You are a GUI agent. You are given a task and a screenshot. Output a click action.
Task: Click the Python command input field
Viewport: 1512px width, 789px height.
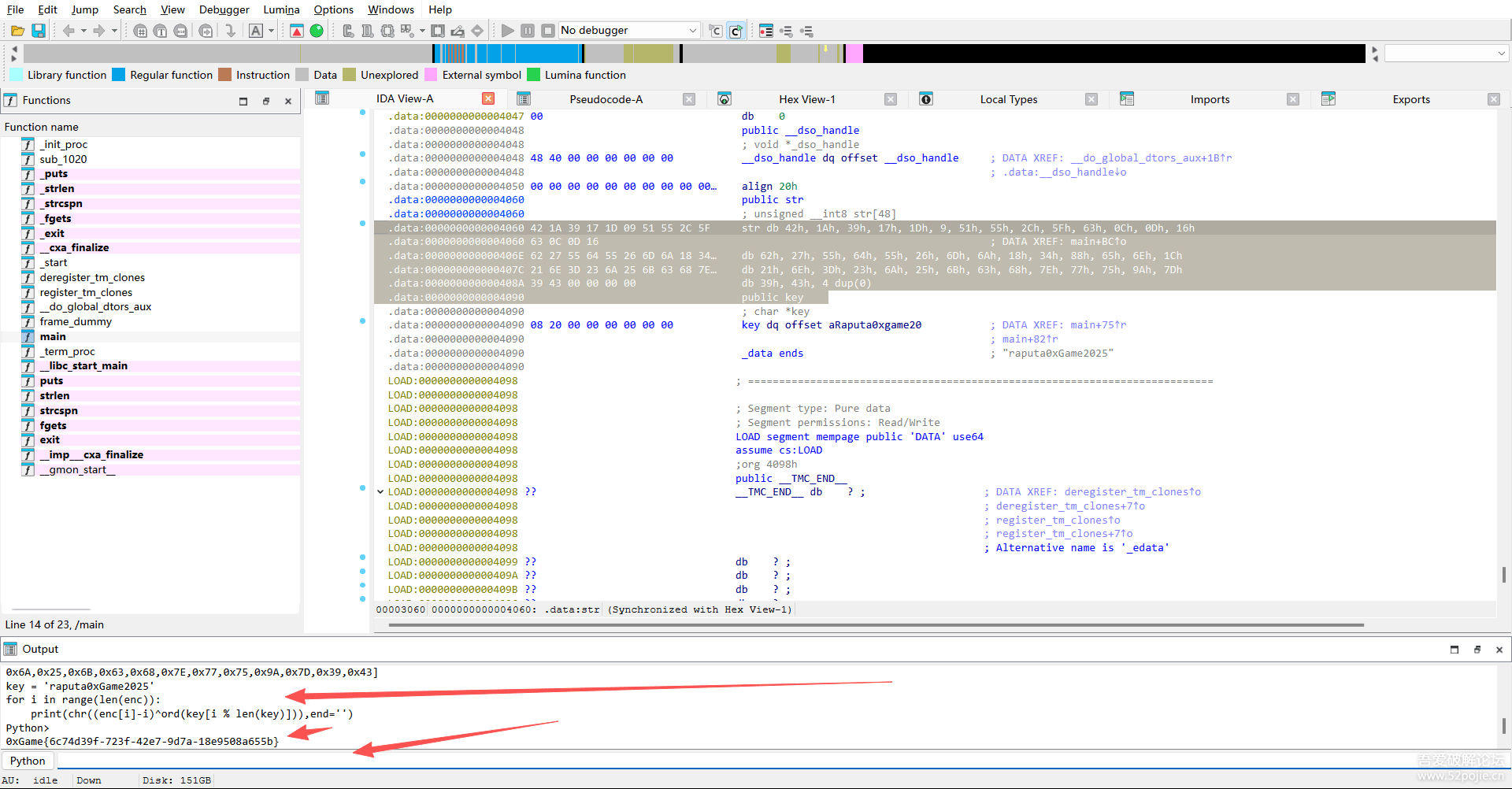click(x=709, y=761)
